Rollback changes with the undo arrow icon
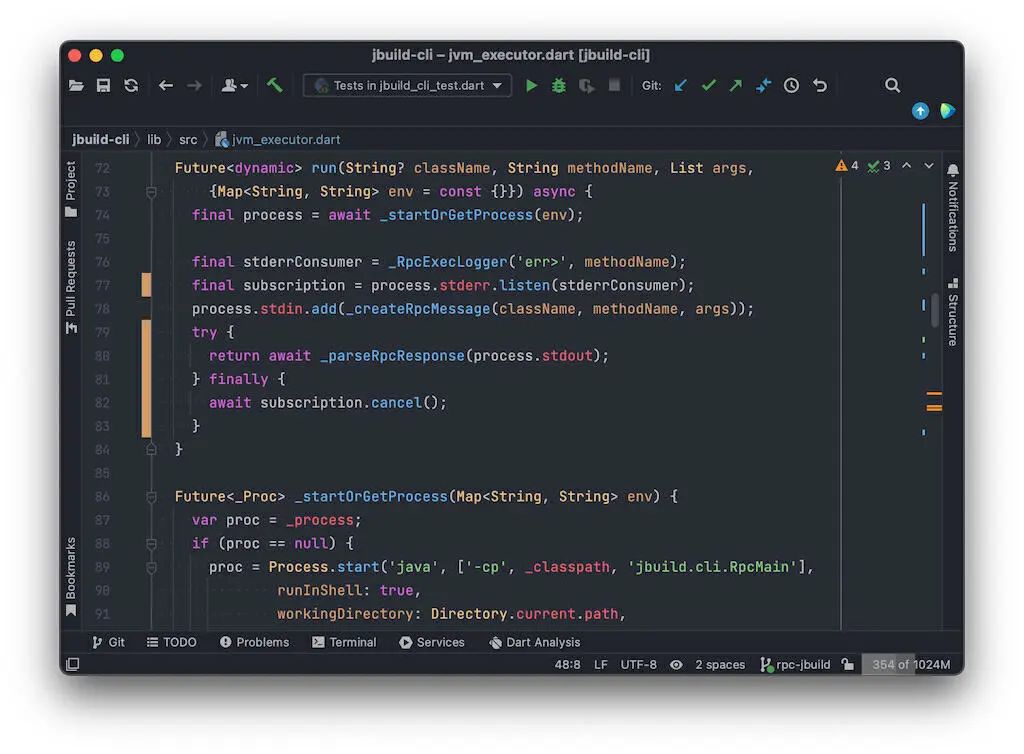Viewport: 1024px width, 754px height. (x=820, y=86)
